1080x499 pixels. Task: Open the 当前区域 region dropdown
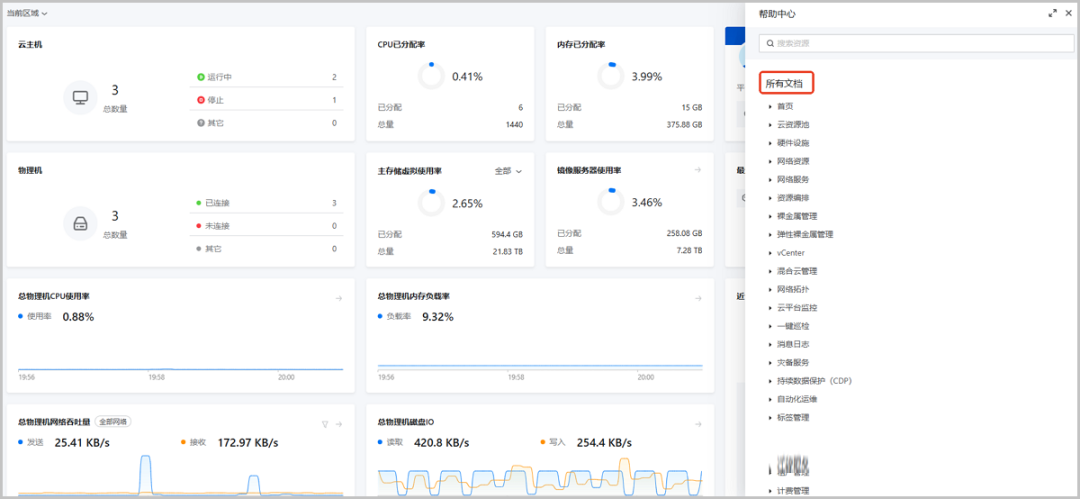click(27, 13)
